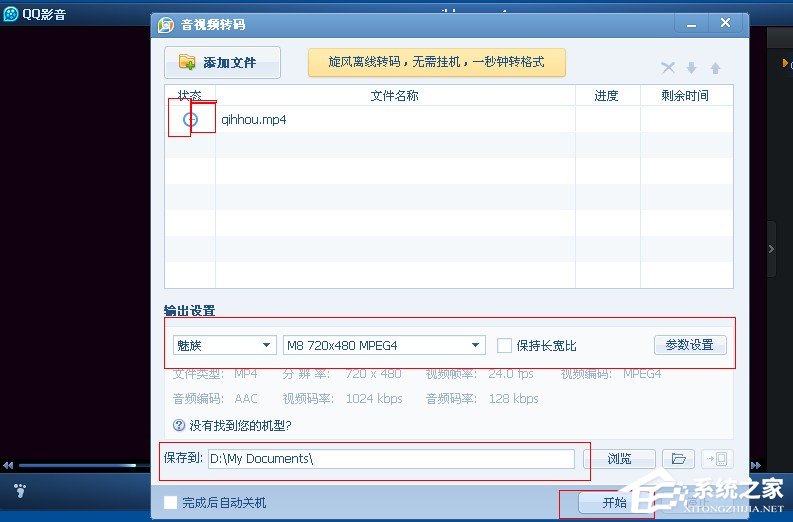Screen dimensions: 793x522
Task: Click the 进度 column header
Action: (x=607, y=95)
